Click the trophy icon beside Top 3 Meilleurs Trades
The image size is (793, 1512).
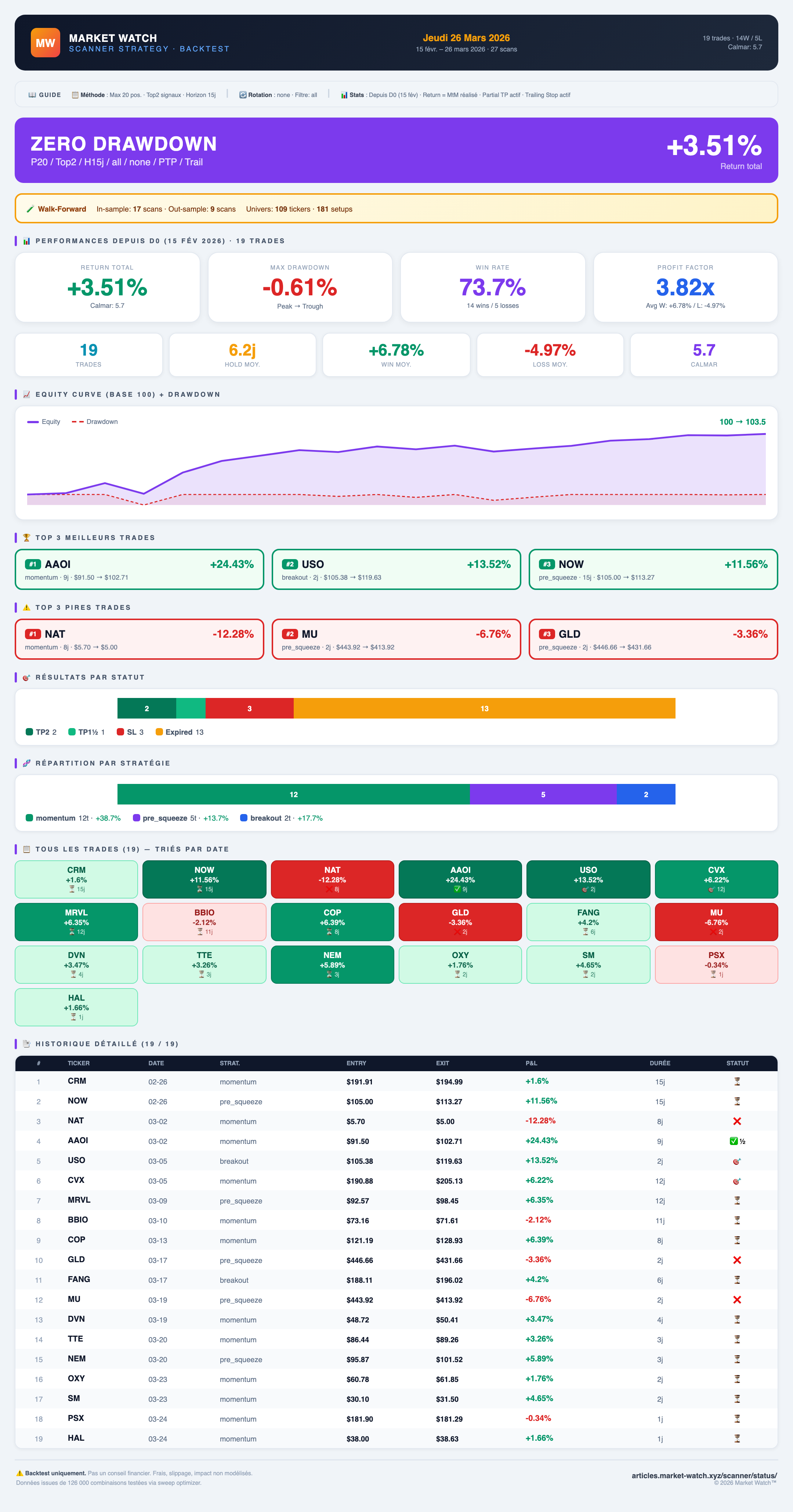(x=26, y=538)
